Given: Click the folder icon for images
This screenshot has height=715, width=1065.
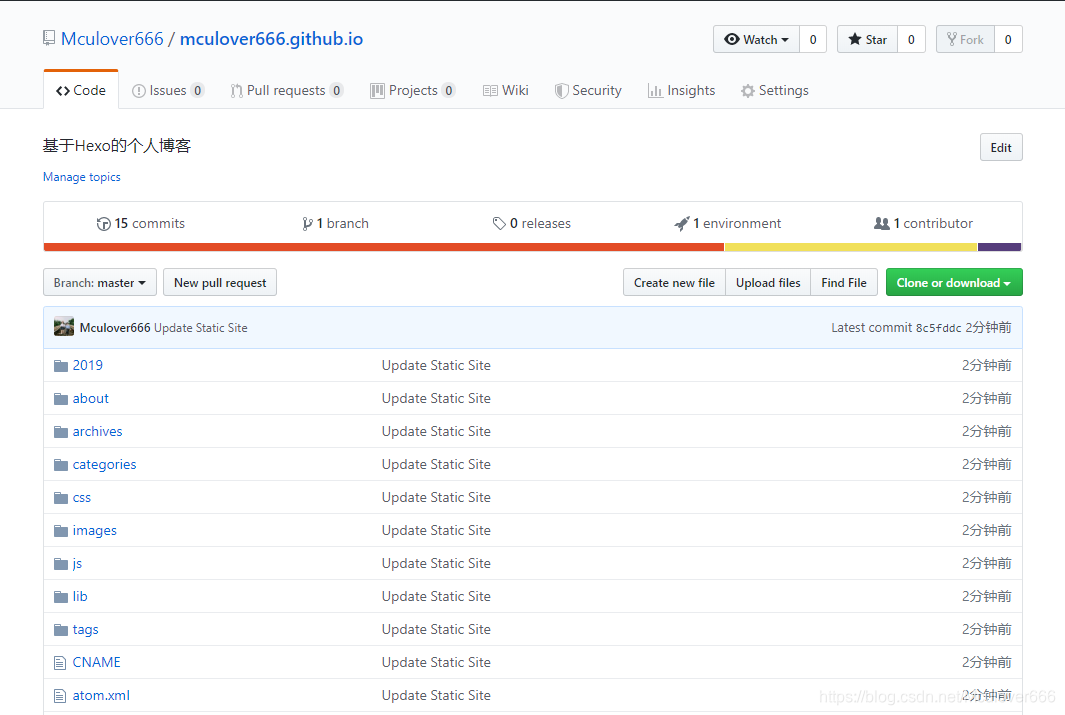Looking at the screenshot, I should tap(61, 531).
